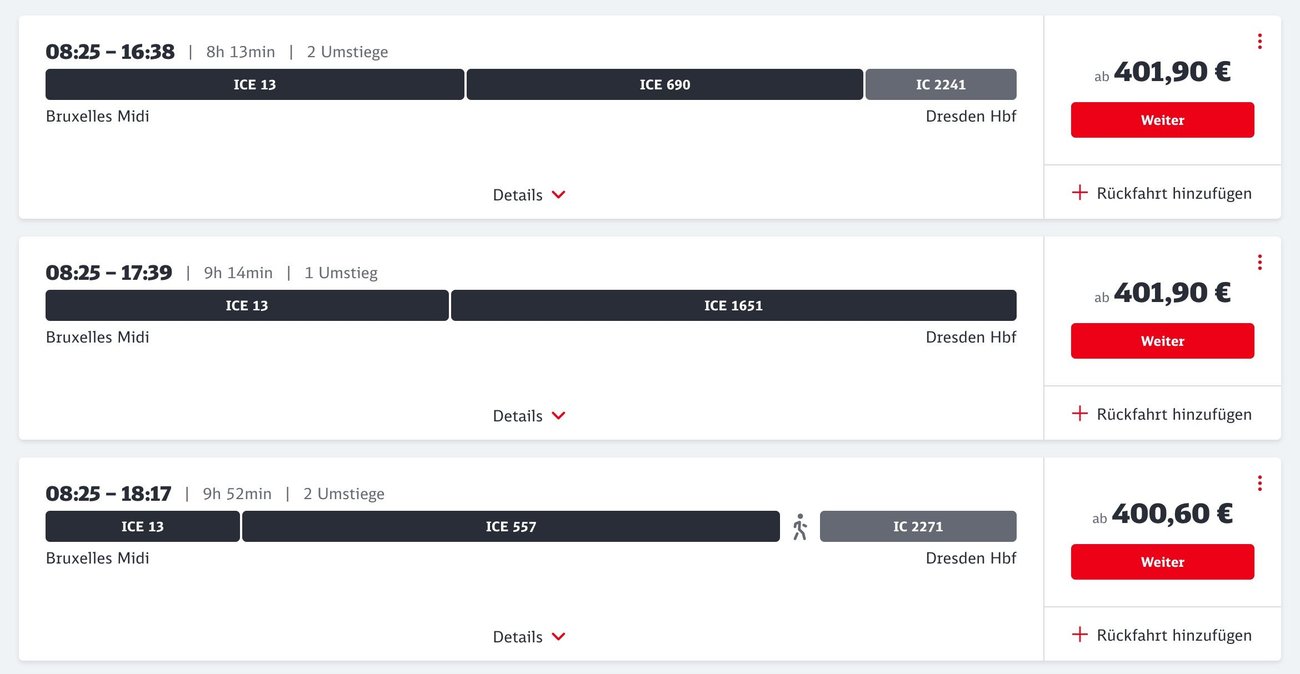Add a return trip to the first connection
1300x674 pixels.
[x=1162, y=192]
